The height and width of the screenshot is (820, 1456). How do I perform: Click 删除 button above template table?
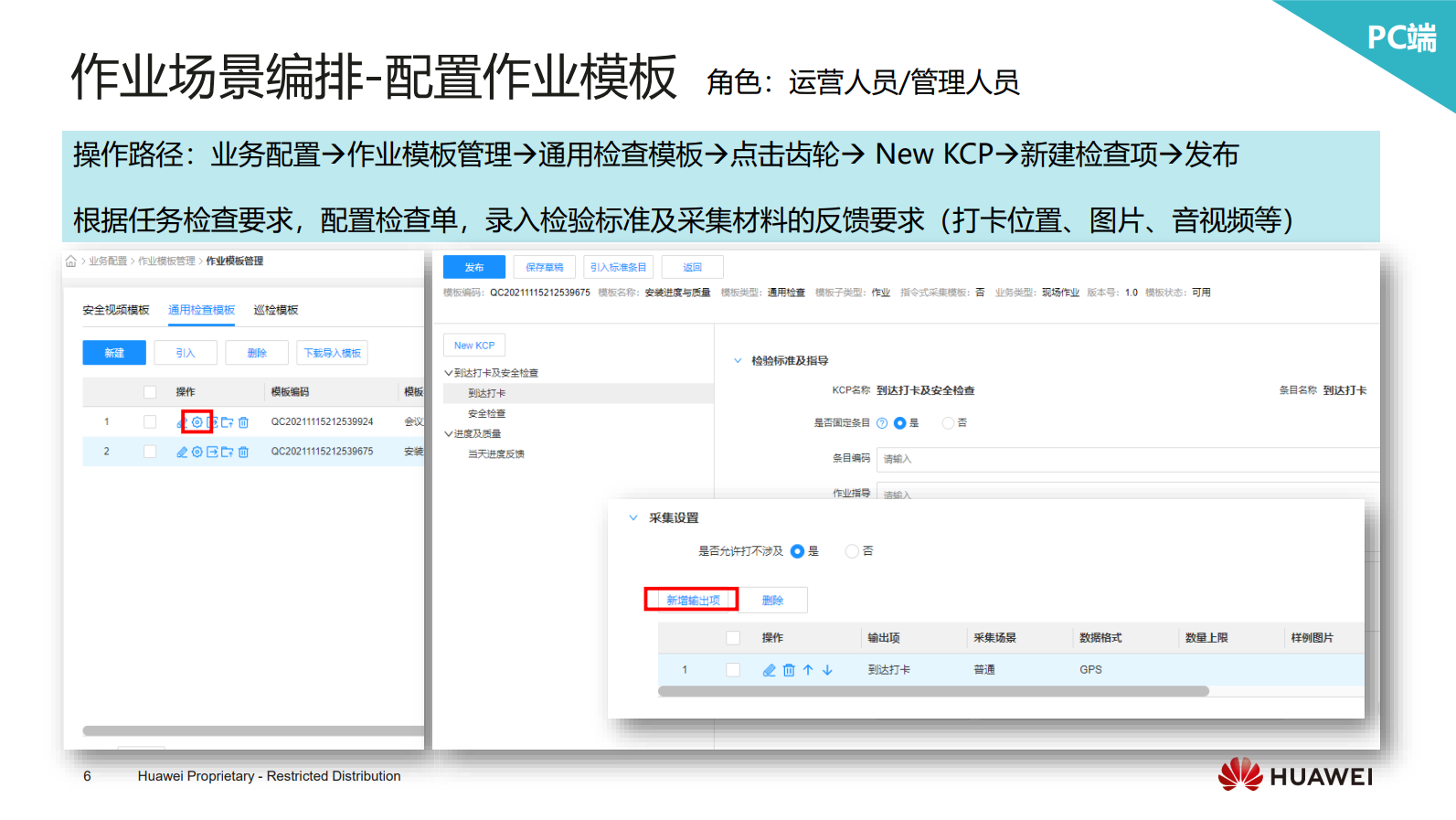pos(257,353)
